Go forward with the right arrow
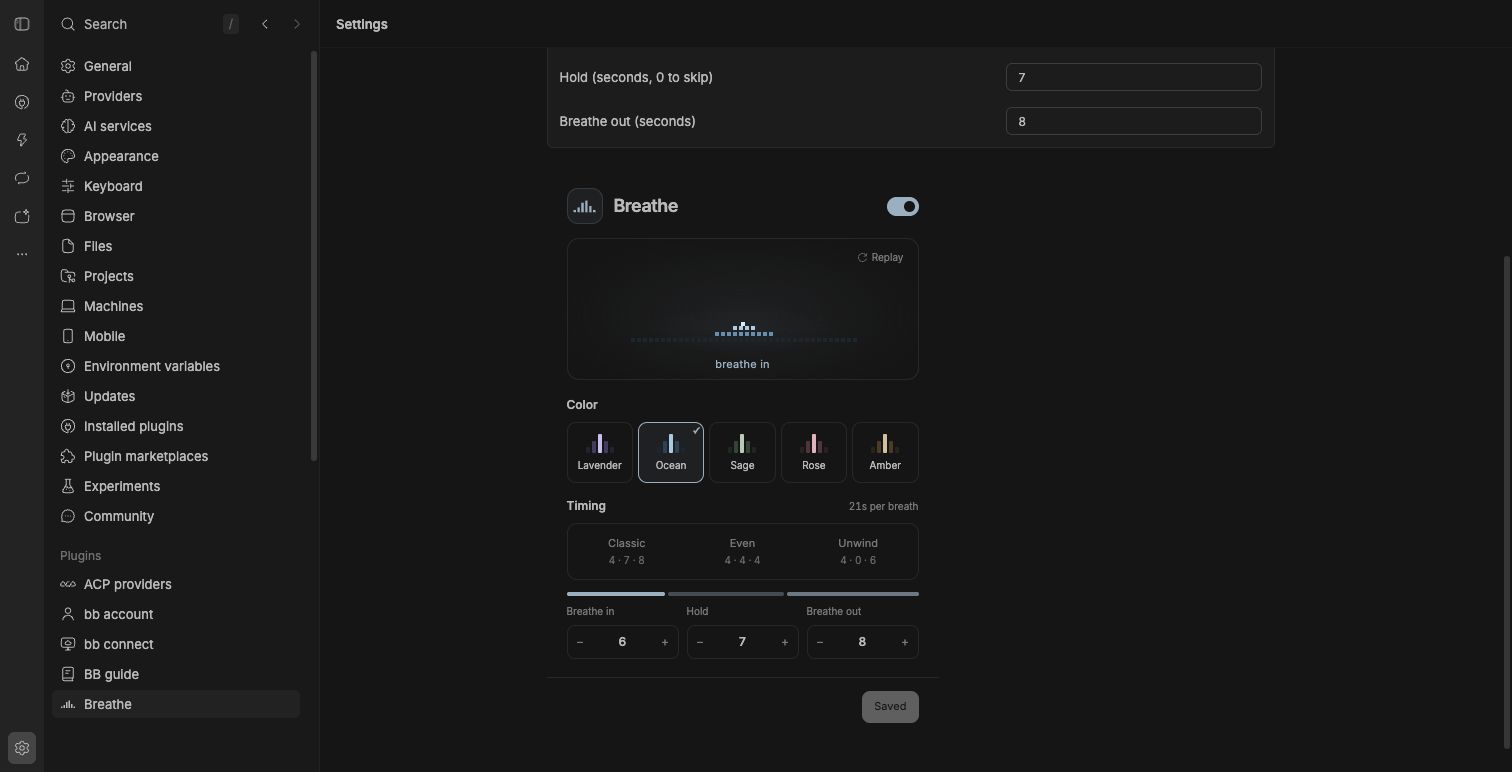Viewport: 1512px width, 772px height. (x=297, y=24)
